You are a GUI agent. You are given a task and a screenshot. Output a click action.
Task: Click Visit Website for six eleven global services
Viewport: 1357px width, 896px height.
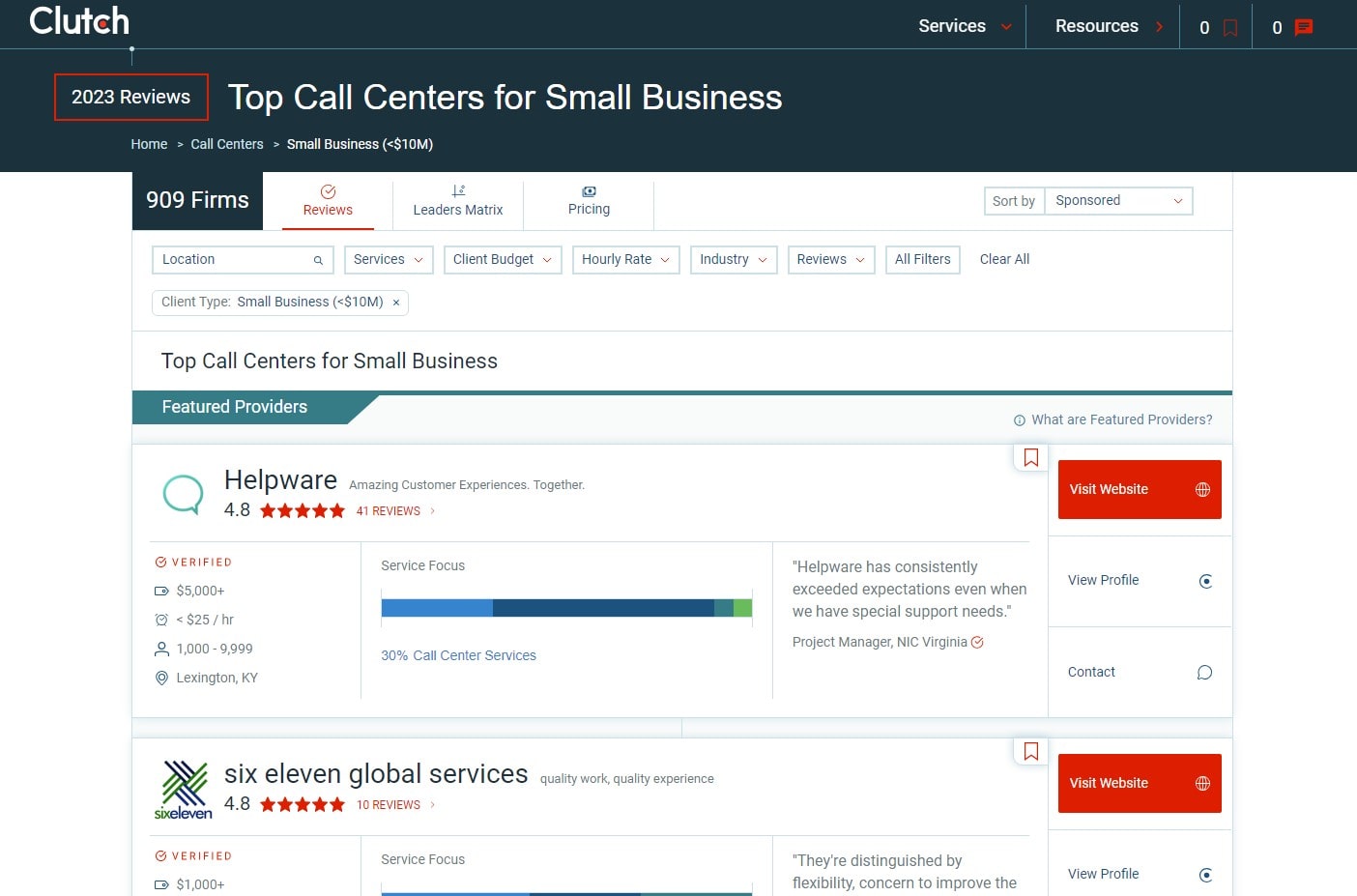(x=1140, y=783)
